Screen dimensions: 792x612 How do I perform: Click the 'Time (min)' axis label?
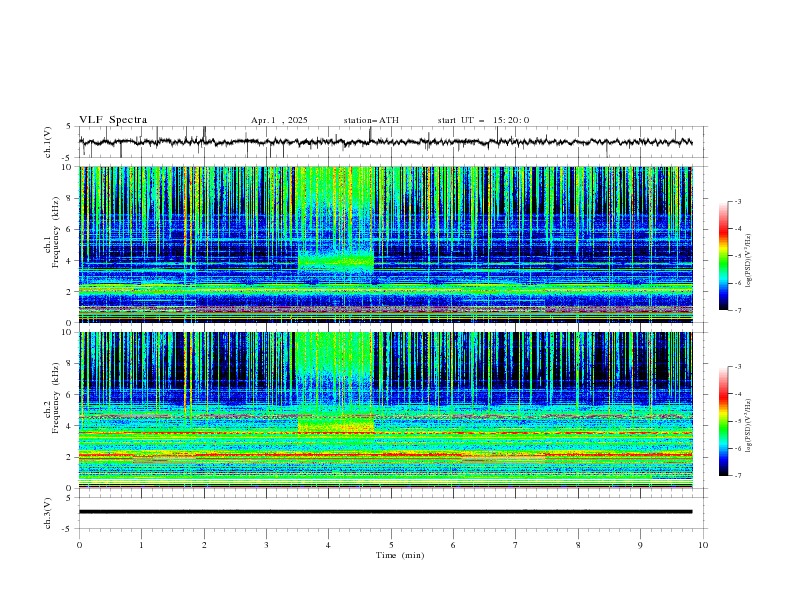click(x=400, y=555)
